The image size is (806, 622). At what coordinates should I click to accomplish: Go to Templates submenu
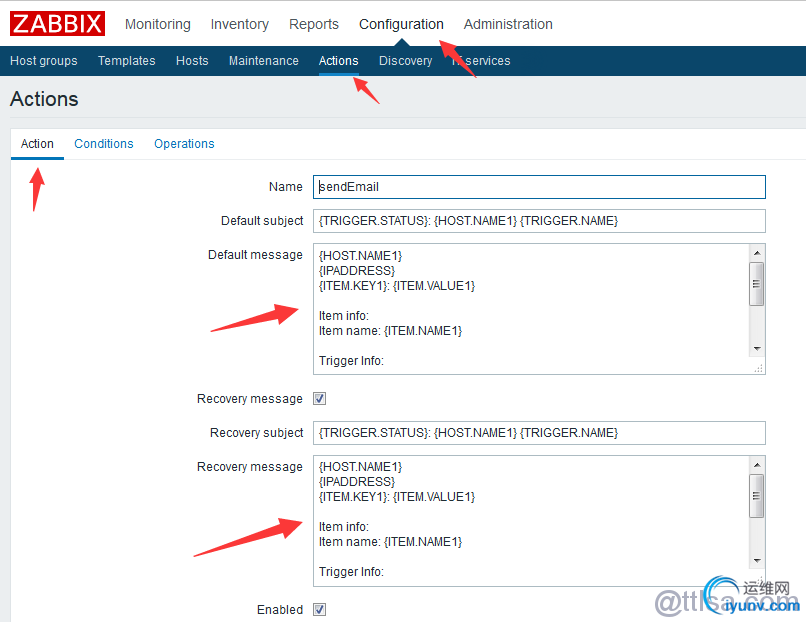[x=126, y=61]
